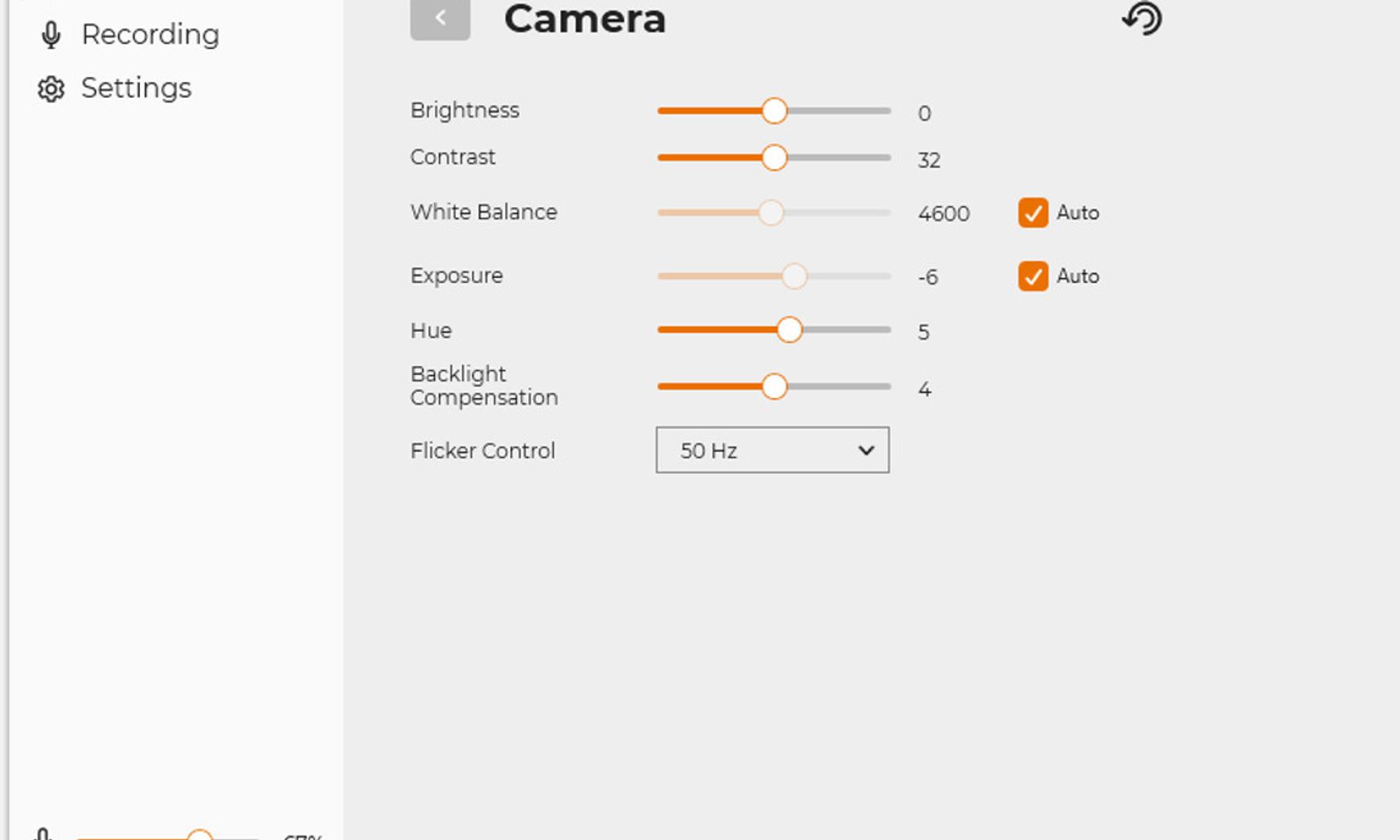Disable the Exposure Auto checkbox

pos(1033,276)
